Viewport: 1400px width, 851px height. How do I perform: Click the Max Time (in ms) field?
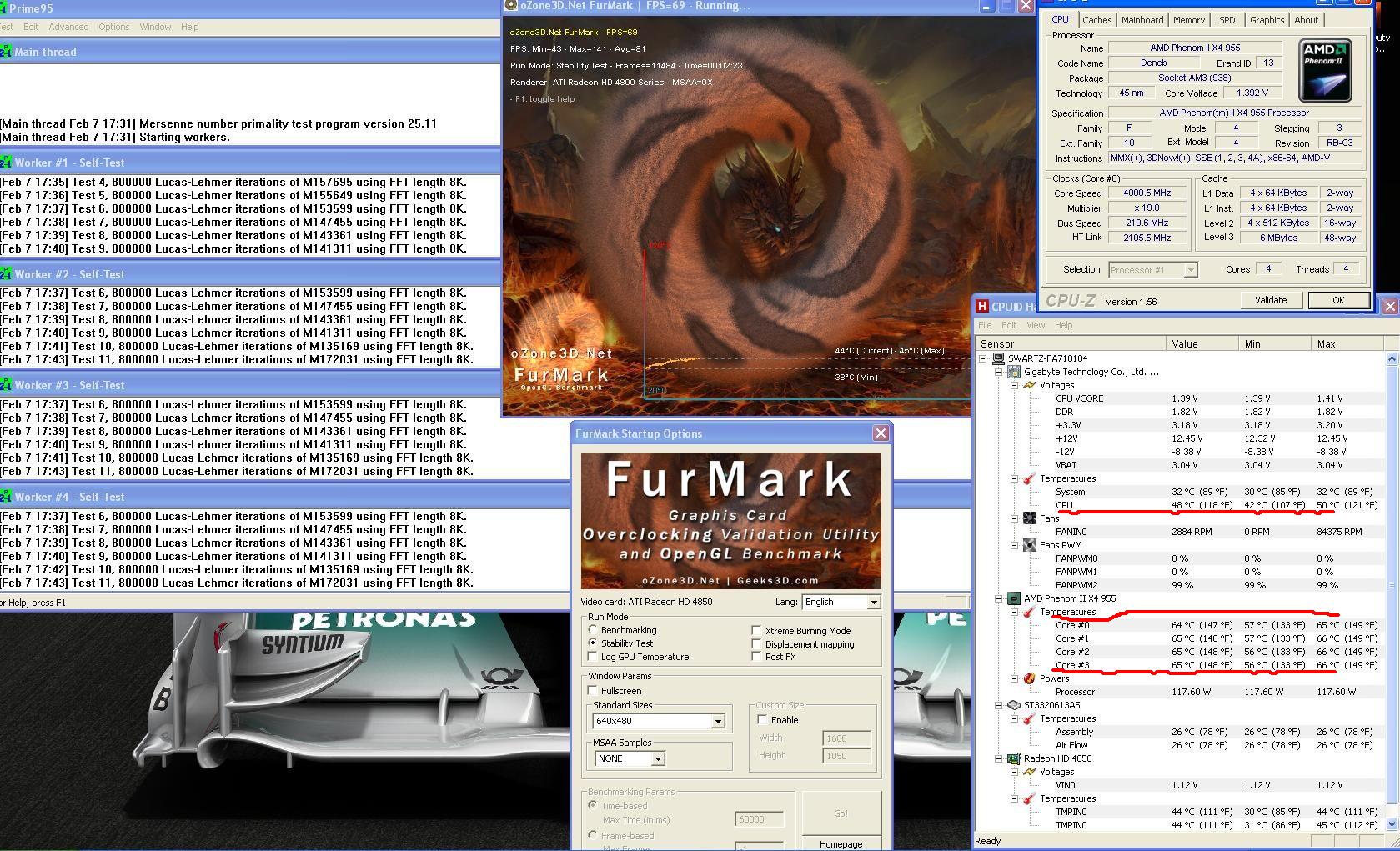coord(758,819)
